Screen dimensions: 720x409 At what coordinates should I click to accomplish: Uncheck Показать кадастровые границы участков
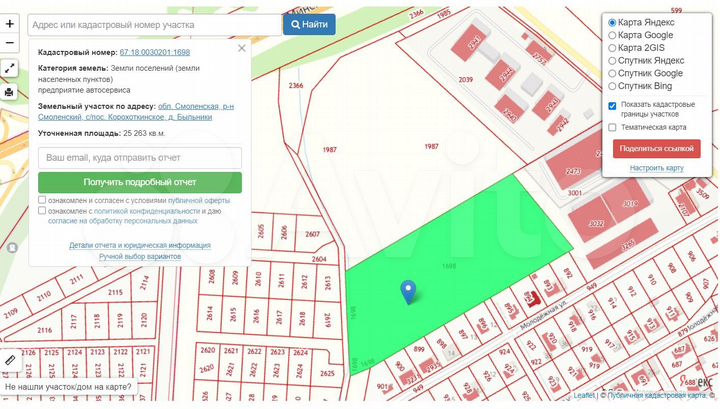point(612,106)
